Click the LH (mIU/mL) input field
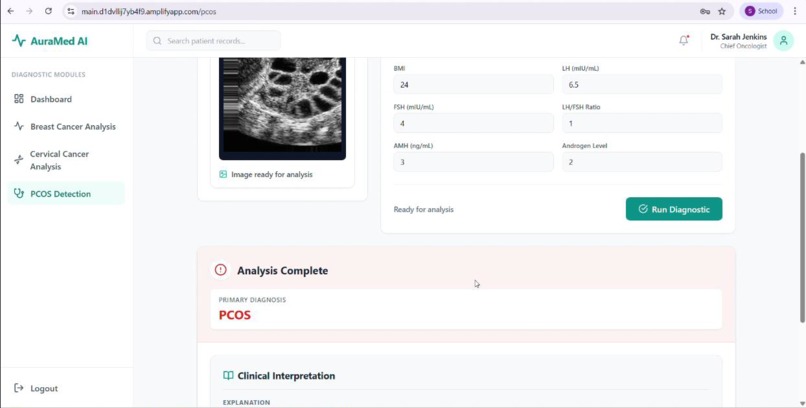The image size is (806, 408). 642,84
